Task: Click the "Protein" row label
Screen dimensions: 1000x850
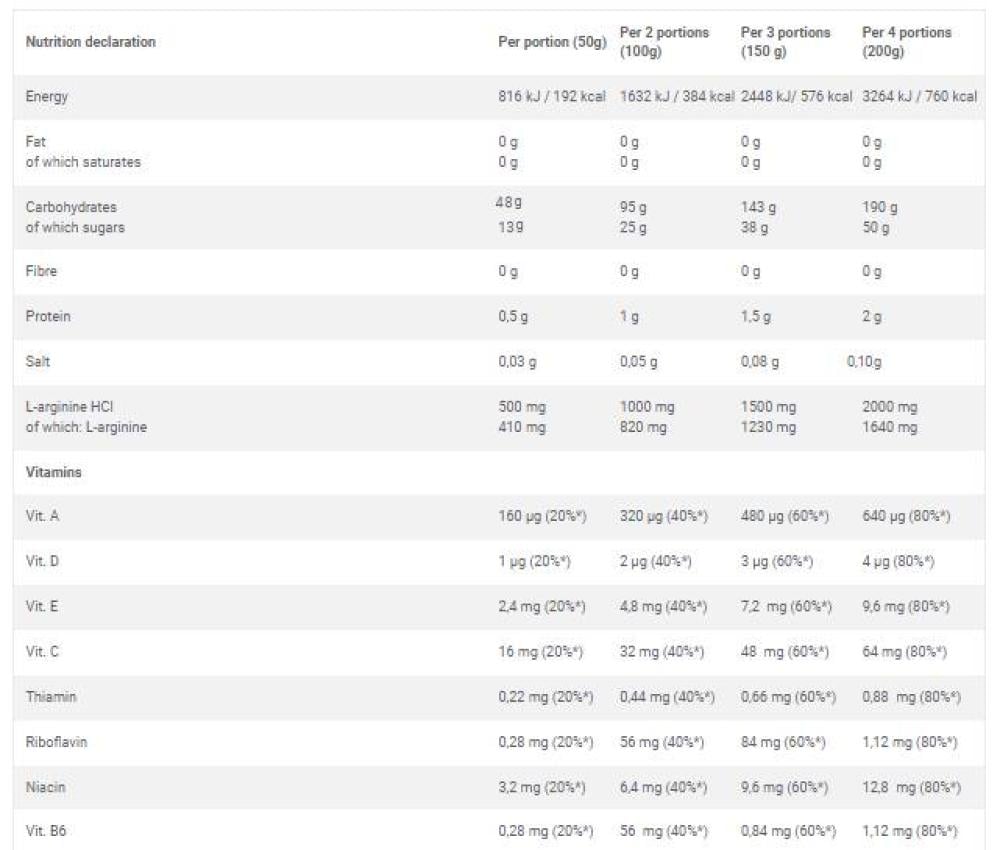Action: [x=48, y=316]
